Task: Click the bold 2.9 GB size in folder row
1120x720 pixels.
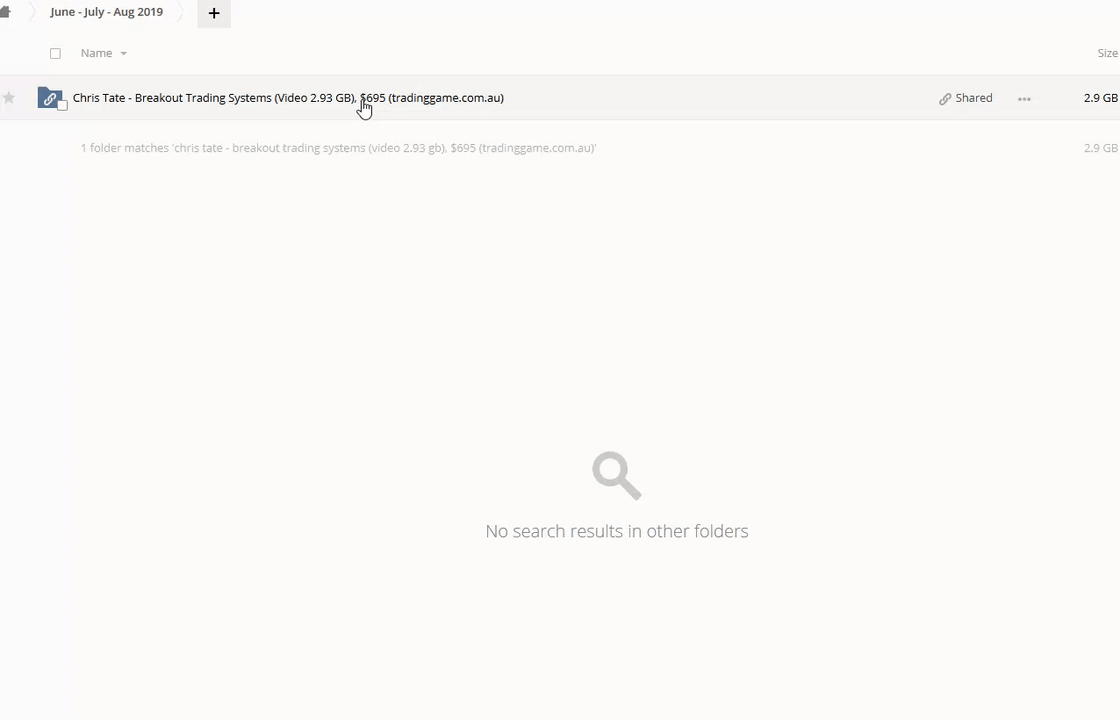Action: (1100, 98)
